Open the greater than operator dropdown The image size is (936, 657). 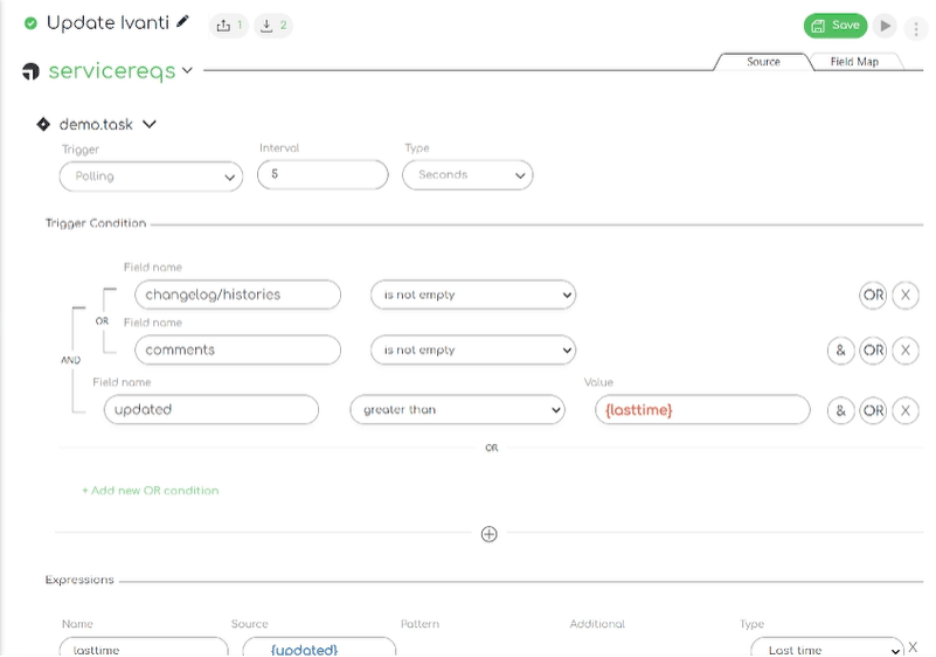[457, 410]
